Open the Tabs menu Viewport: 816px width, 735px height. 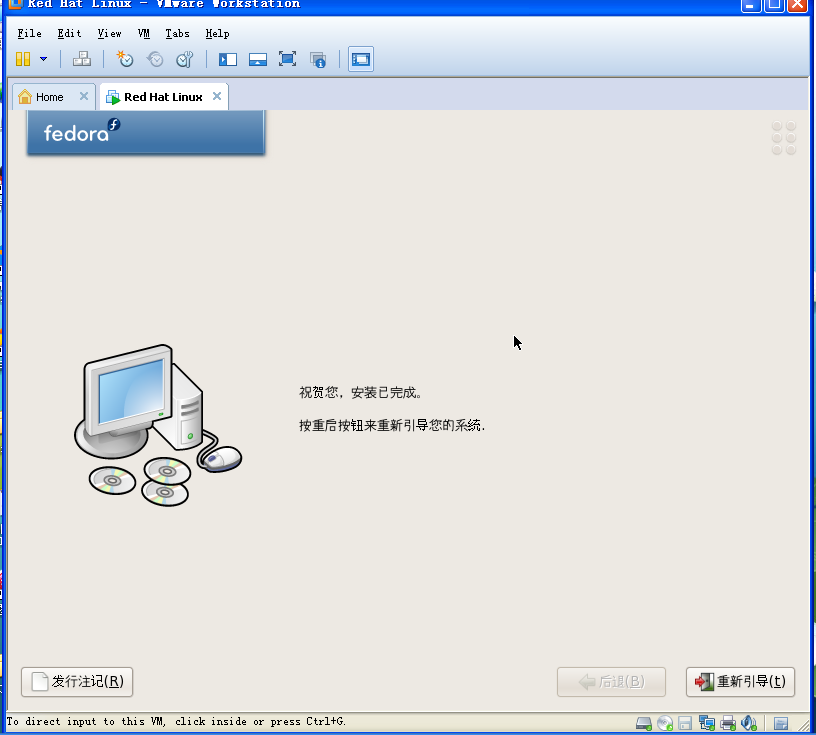[177, 33]
